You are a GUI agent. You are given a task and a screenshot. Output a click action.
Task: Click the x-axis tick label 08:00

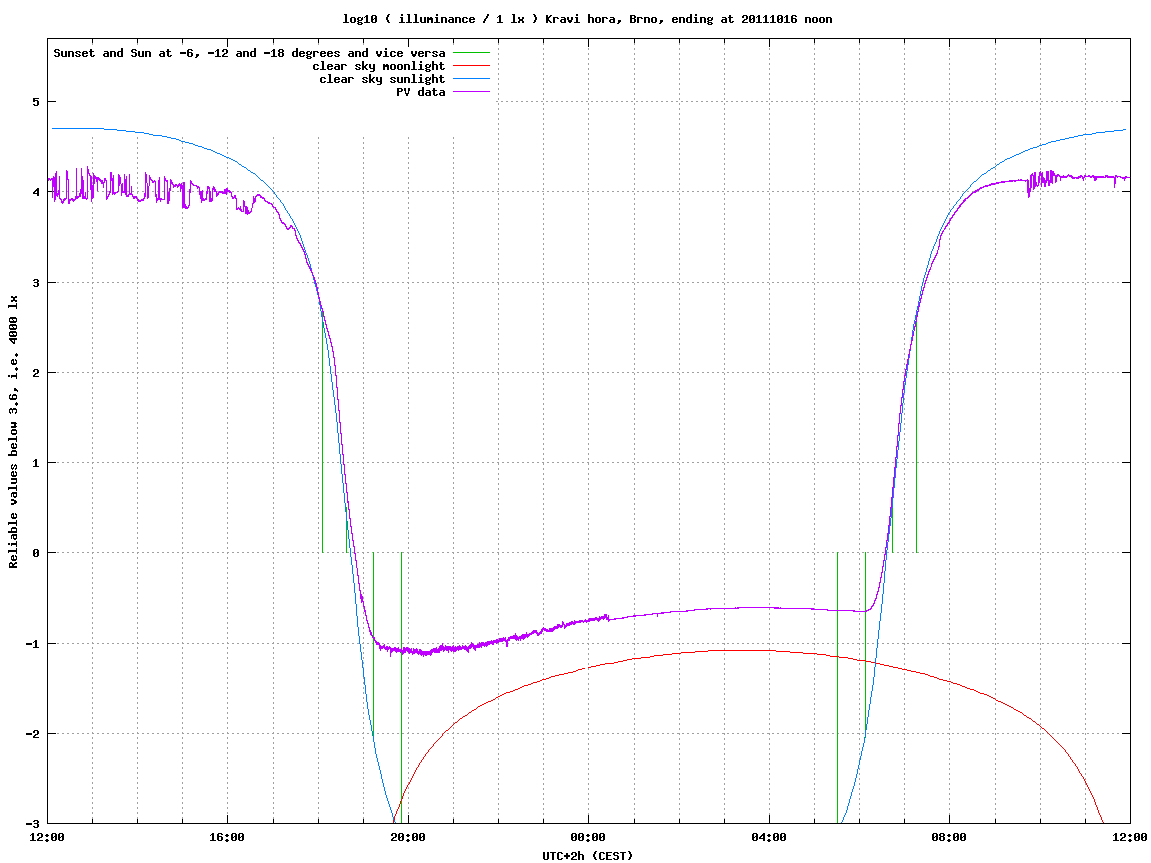point(950,837)
